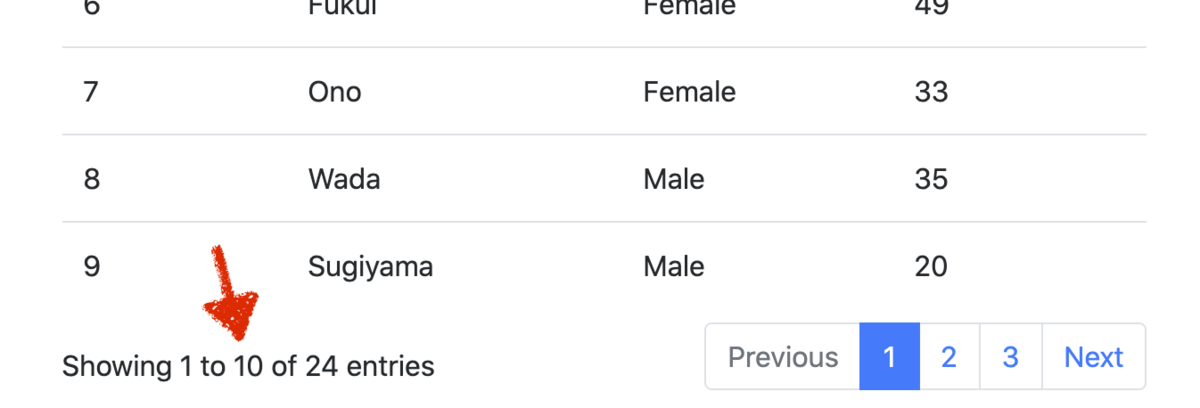Viewport: 1200px width, 408px height.
Task: Select the Wada name cell
Action: coord(344,180)
